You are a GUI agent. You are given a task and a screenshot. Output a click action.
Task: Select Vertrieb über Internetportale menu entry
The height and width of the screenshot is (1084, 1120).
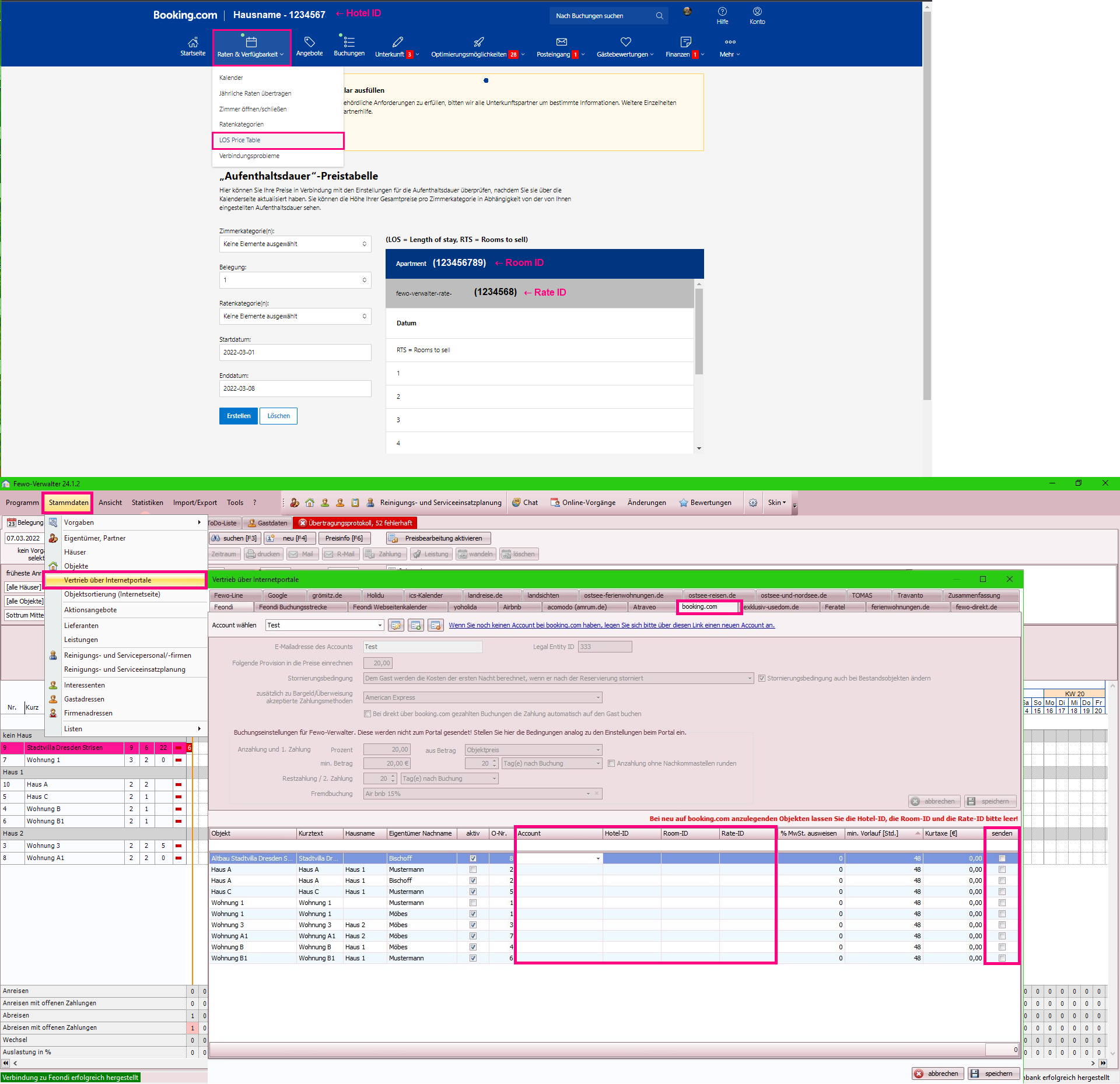[x=125, y=580]
